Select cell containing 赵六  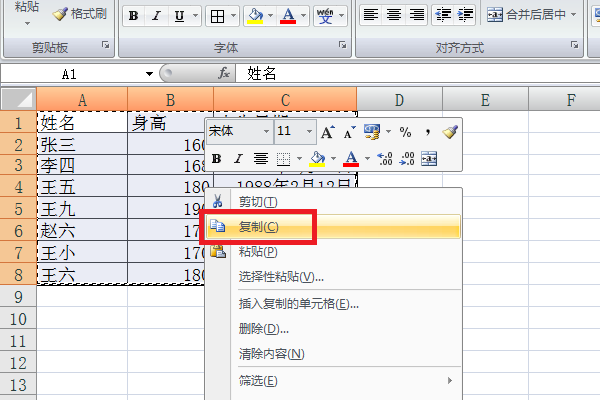pyautogui.click(x=82, y=230)
